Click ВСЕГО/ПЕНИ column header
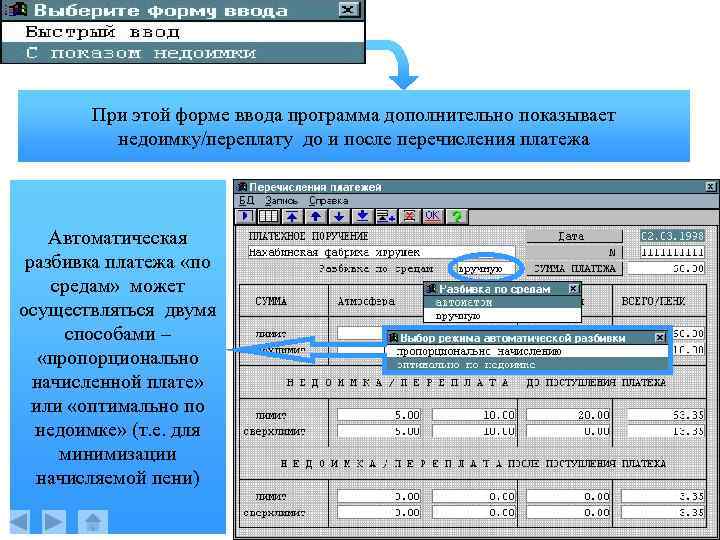The width and height of the screenshot is (720, 540). tap(653, 301)
